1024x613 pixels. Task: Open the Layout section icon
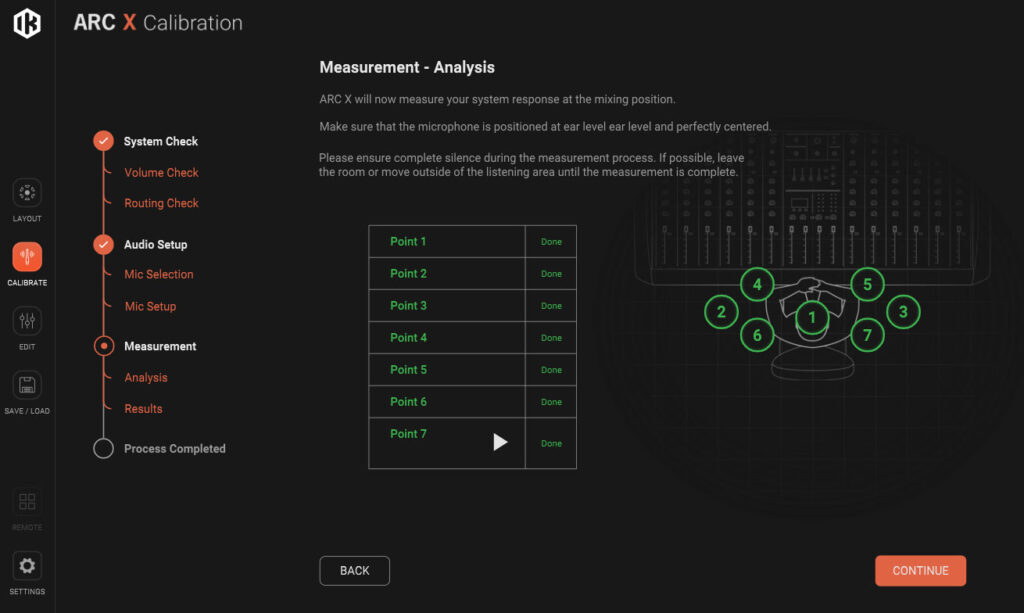click(27, 193)
